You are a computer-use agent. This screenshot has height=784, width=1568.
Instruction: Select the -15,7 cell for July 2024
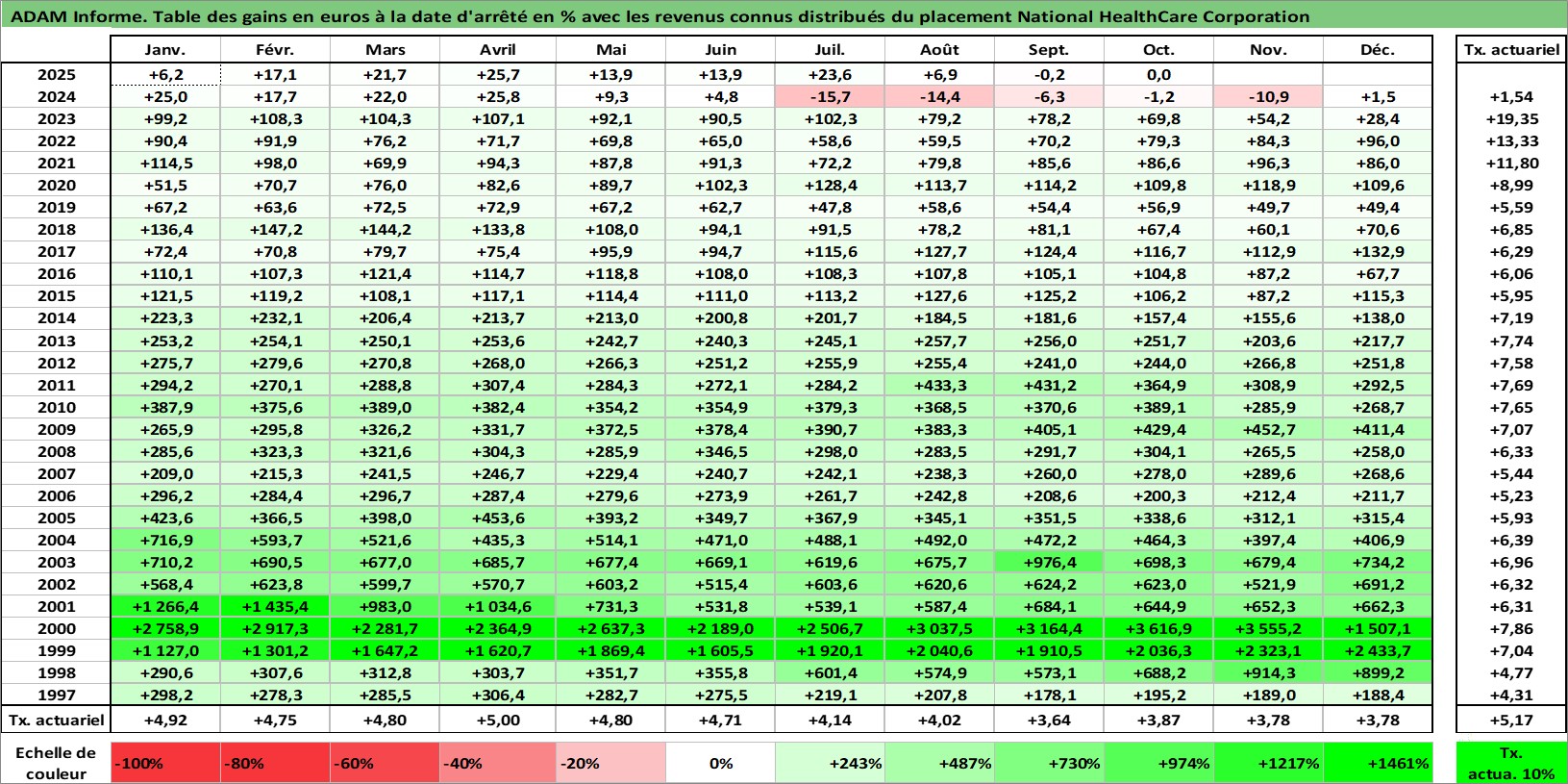point(831,96)
